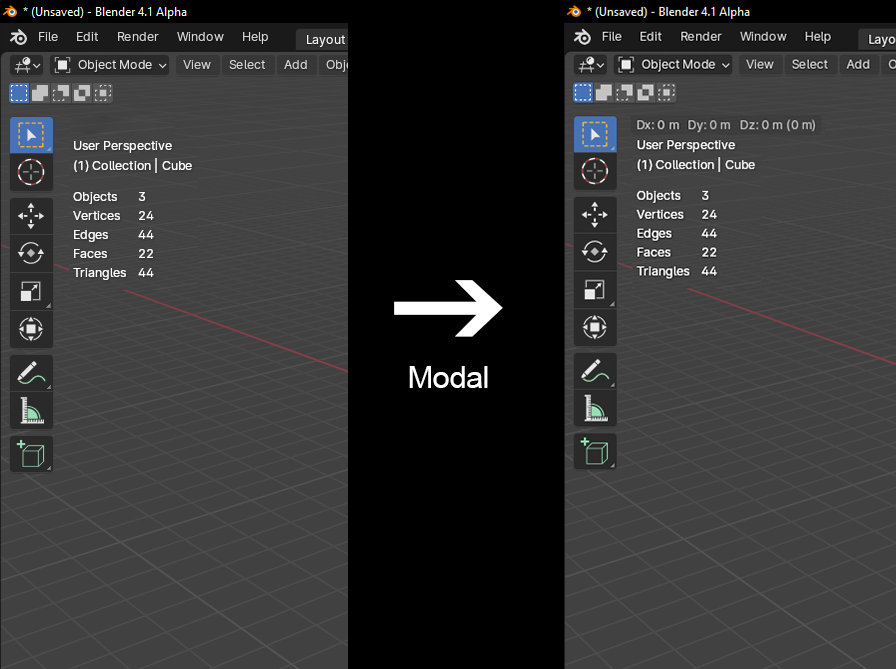The image size is (896, 669).
Task: Select the Rotate tool in the left Blender window
Action: click(31, 253)
